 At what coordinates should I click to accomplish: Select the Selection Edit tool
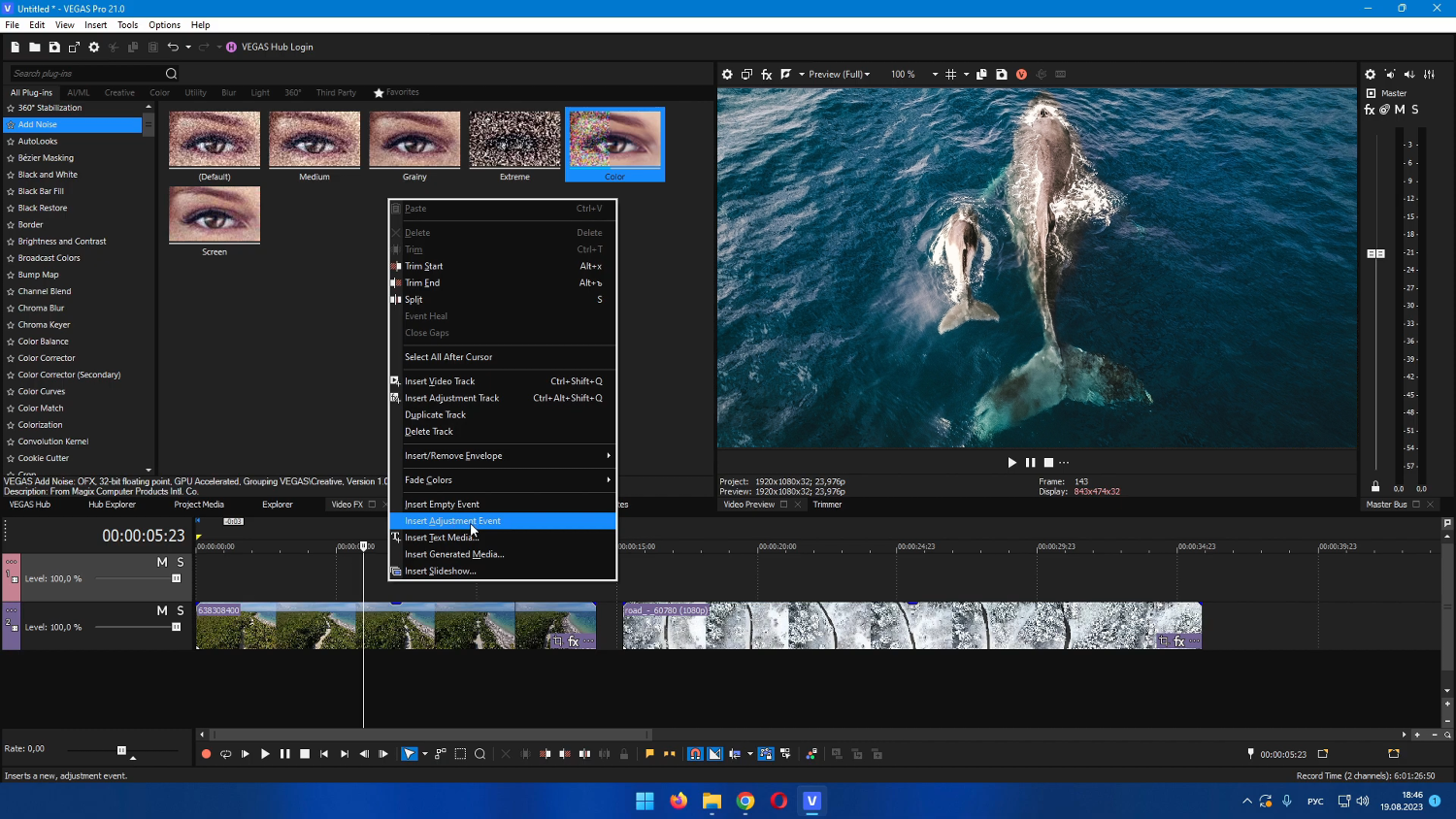pos(460,754)
